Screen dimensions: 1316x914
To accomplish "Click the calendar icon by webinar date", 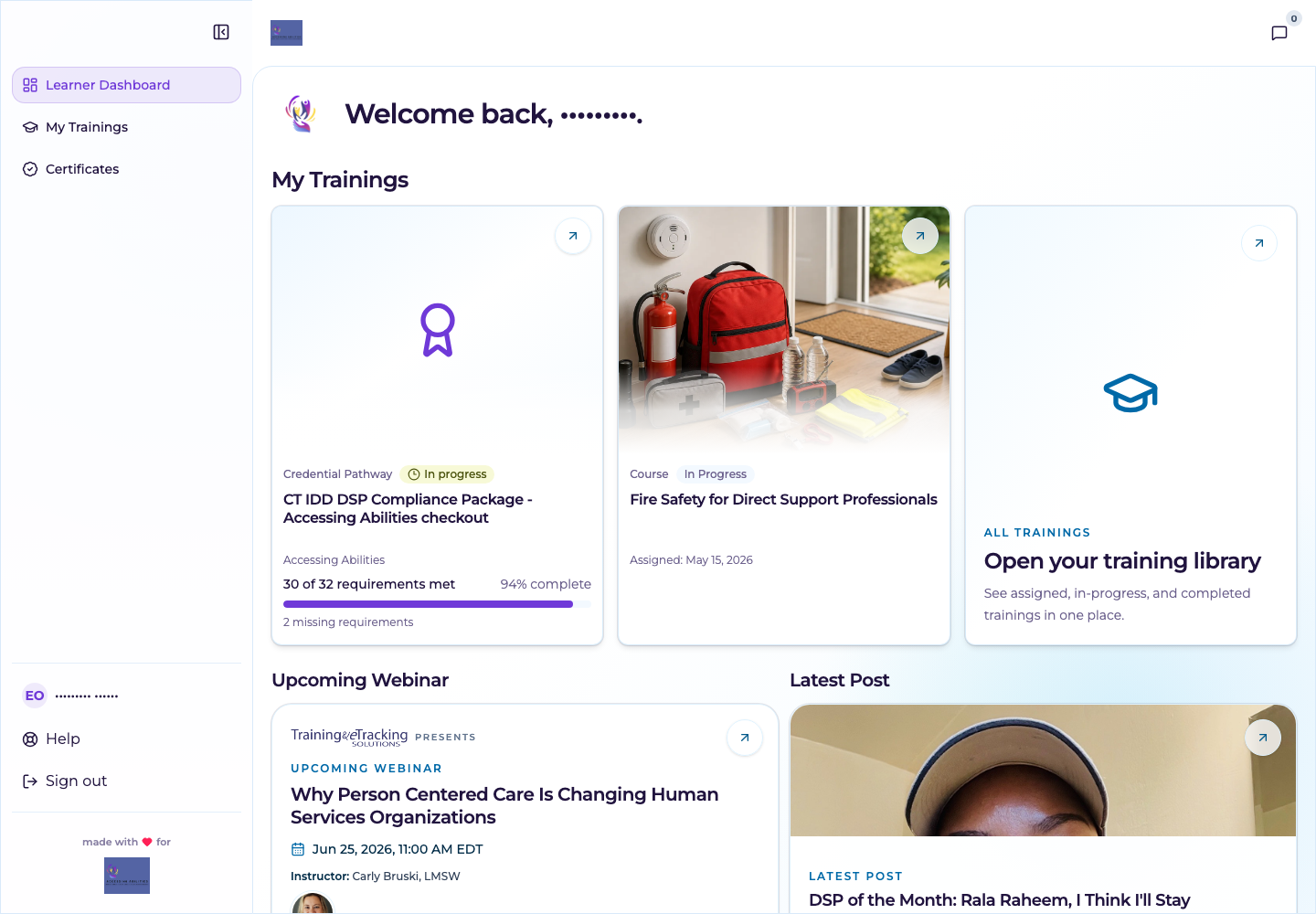I will coord(298,849).
